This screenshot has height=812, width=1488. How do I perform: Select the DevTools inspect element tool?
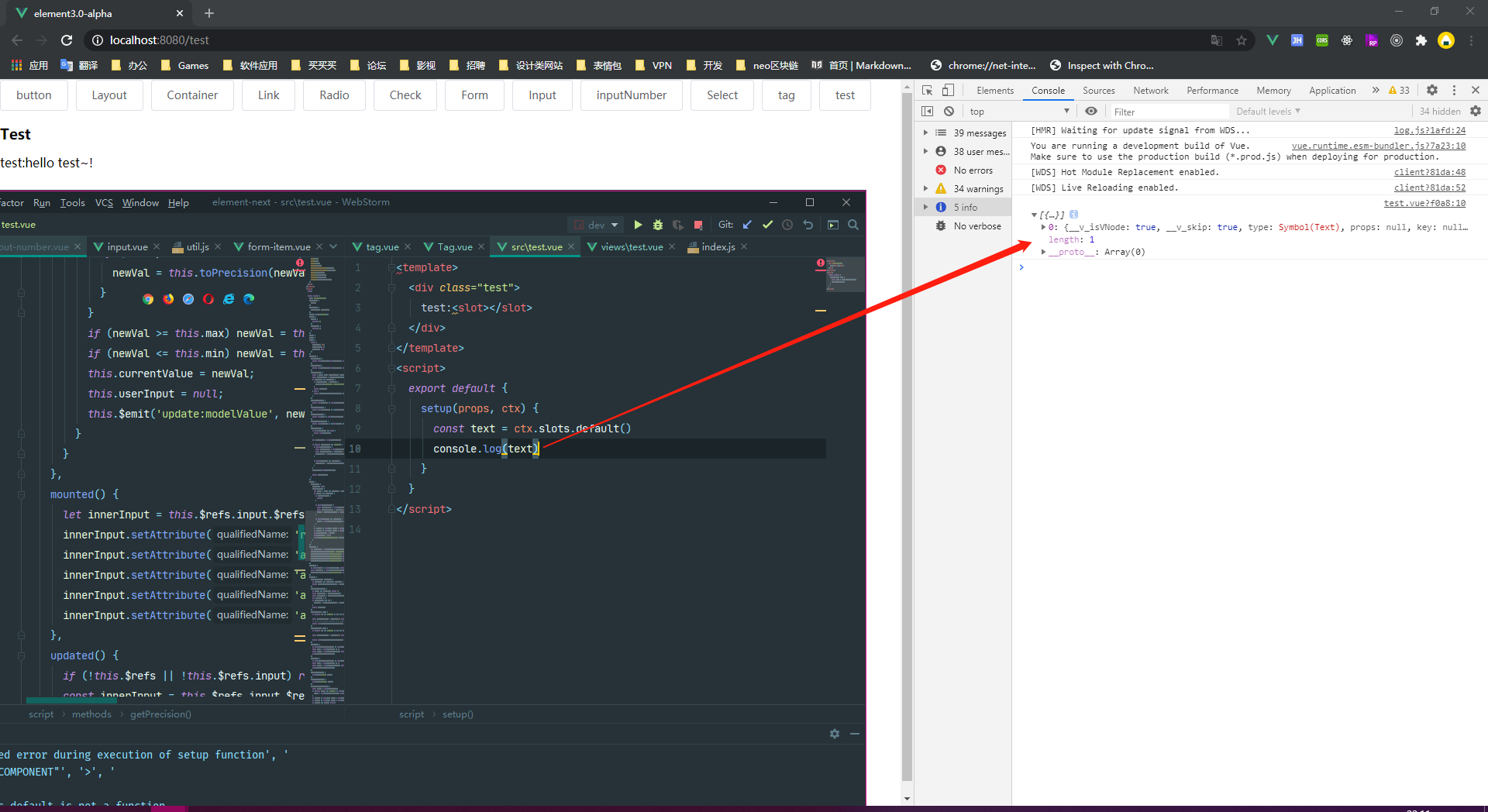(927, 90)
